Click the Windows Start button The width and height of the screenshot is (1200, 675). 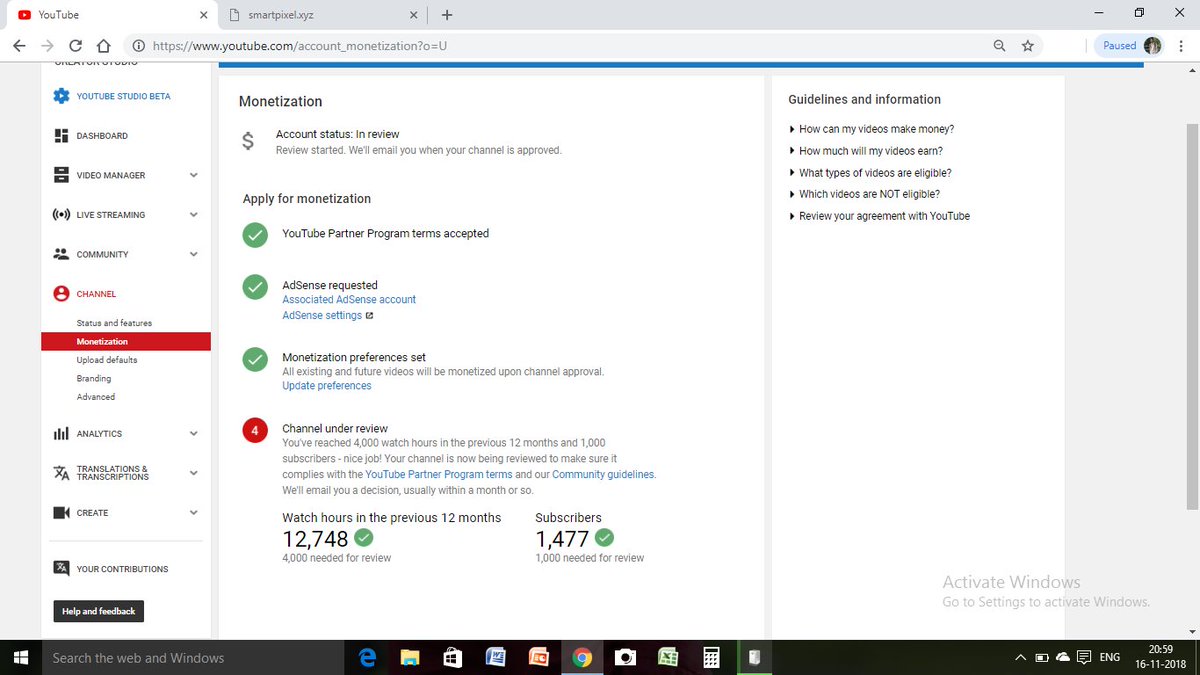pyautogui.click(x=21, y=658)
